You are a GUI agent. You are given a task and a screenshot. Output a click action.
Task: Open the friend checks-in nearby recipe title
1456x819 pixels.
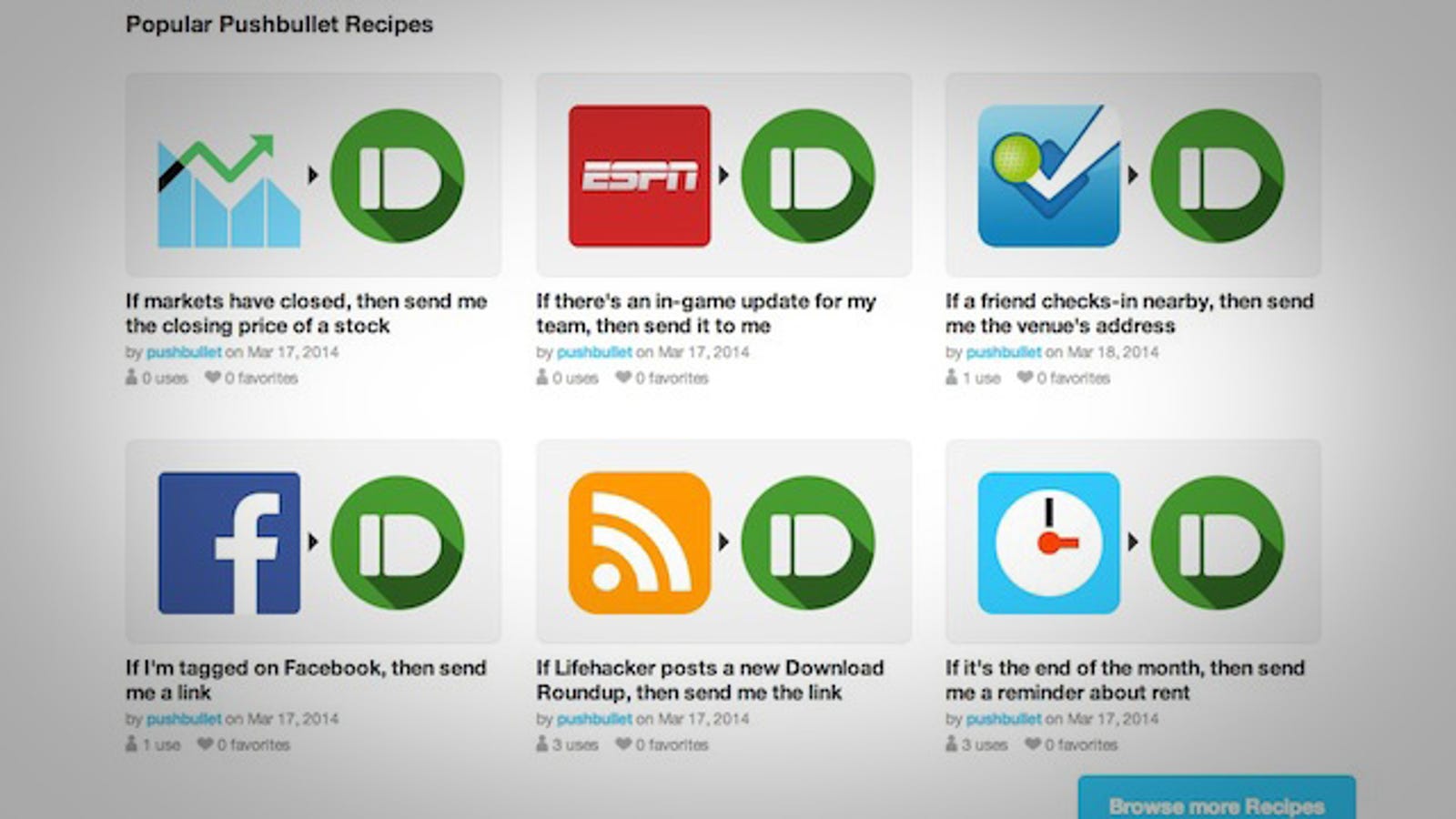click(1129, 313)
